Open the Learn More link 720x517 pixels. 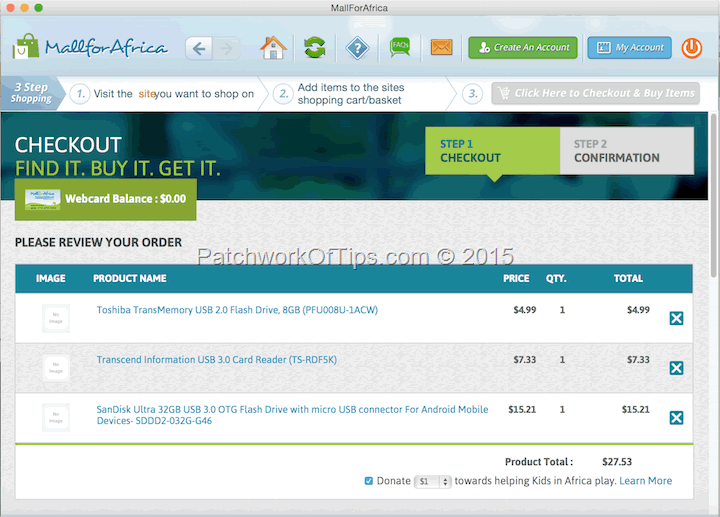[646, 481]
